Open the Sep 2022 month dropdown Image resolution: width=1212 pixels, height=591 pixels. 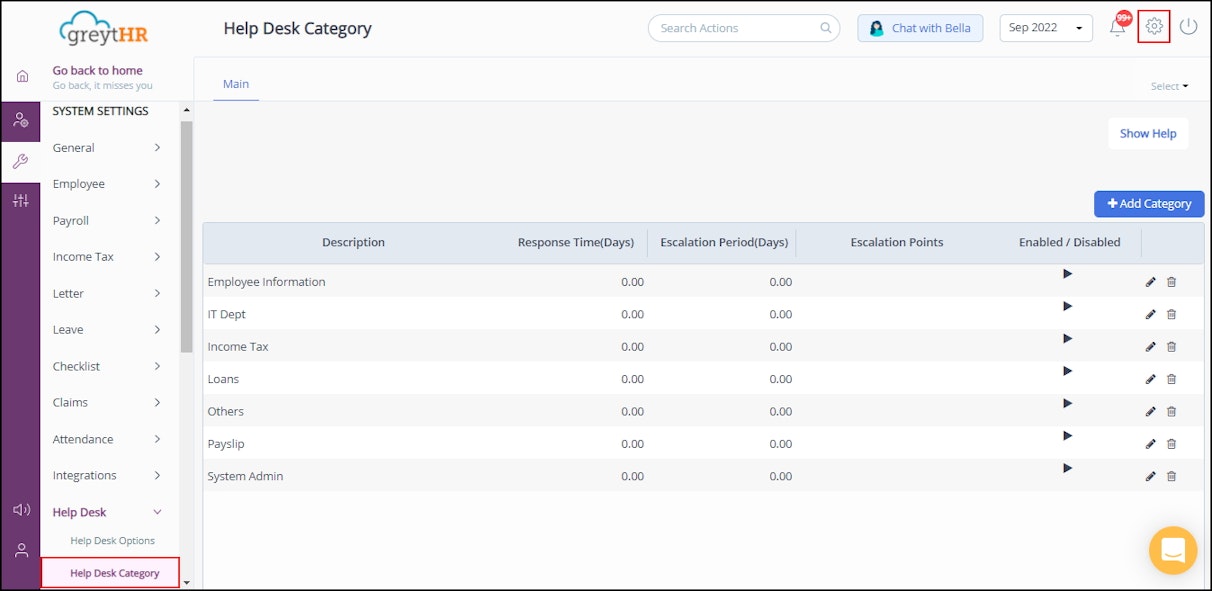[x=1045, y=27]
